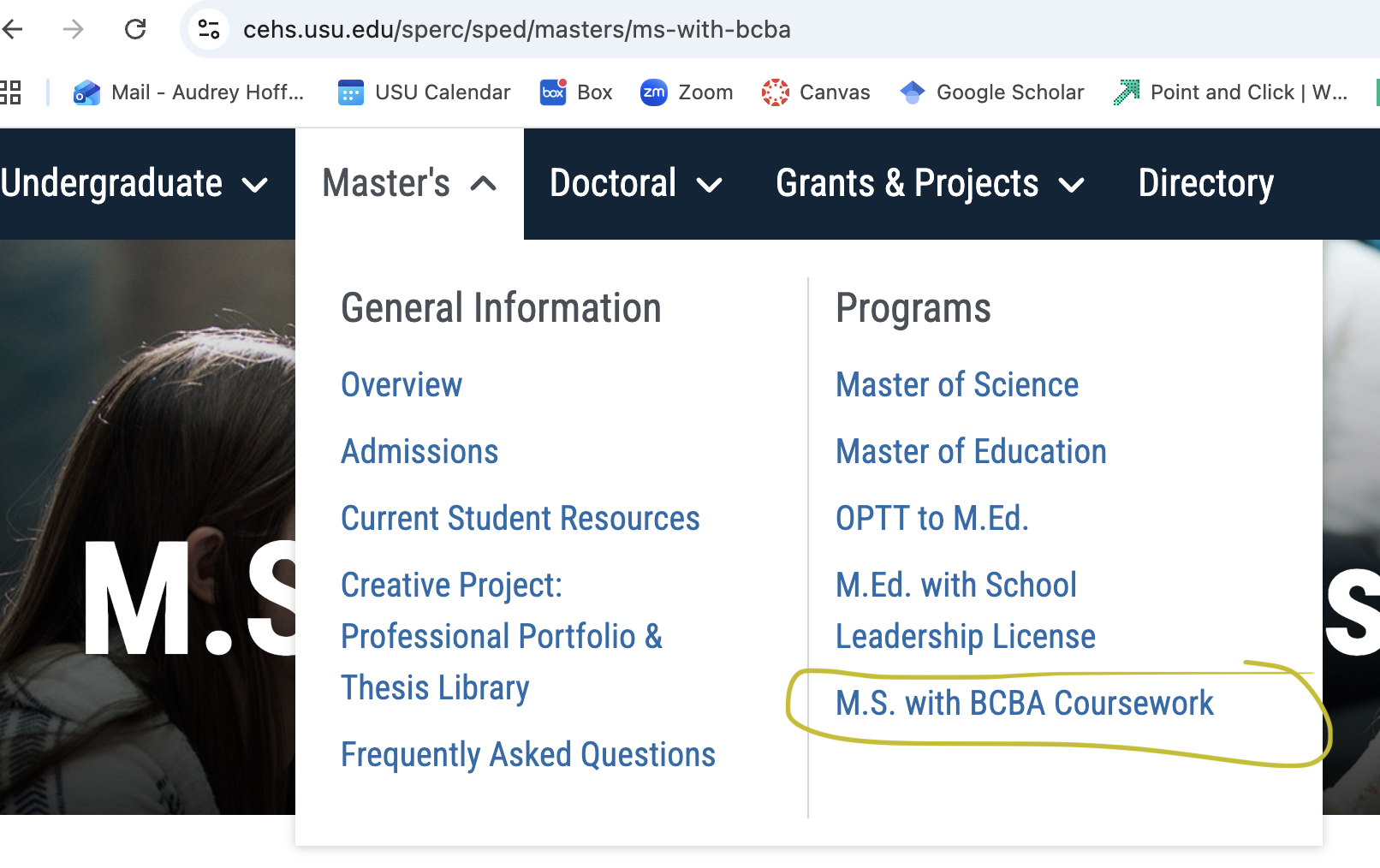Expand the Undergraduate dropdown menu
The height and width of the screenshot is (868, 1380).
point(134,183)
